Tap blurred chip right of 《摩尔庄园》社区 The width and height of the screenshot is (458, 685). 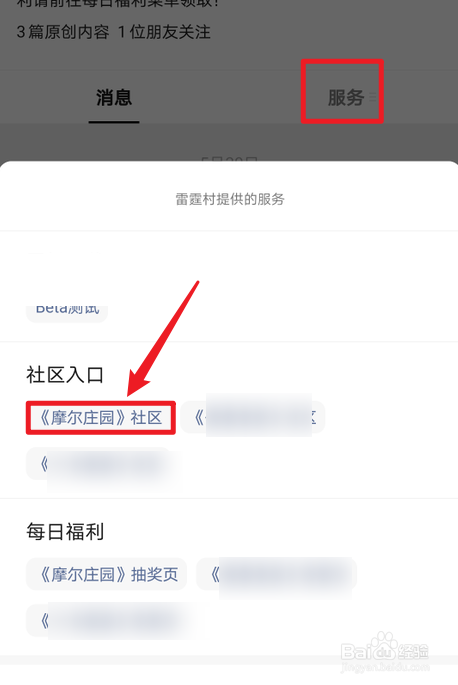(x=253, y=417)
